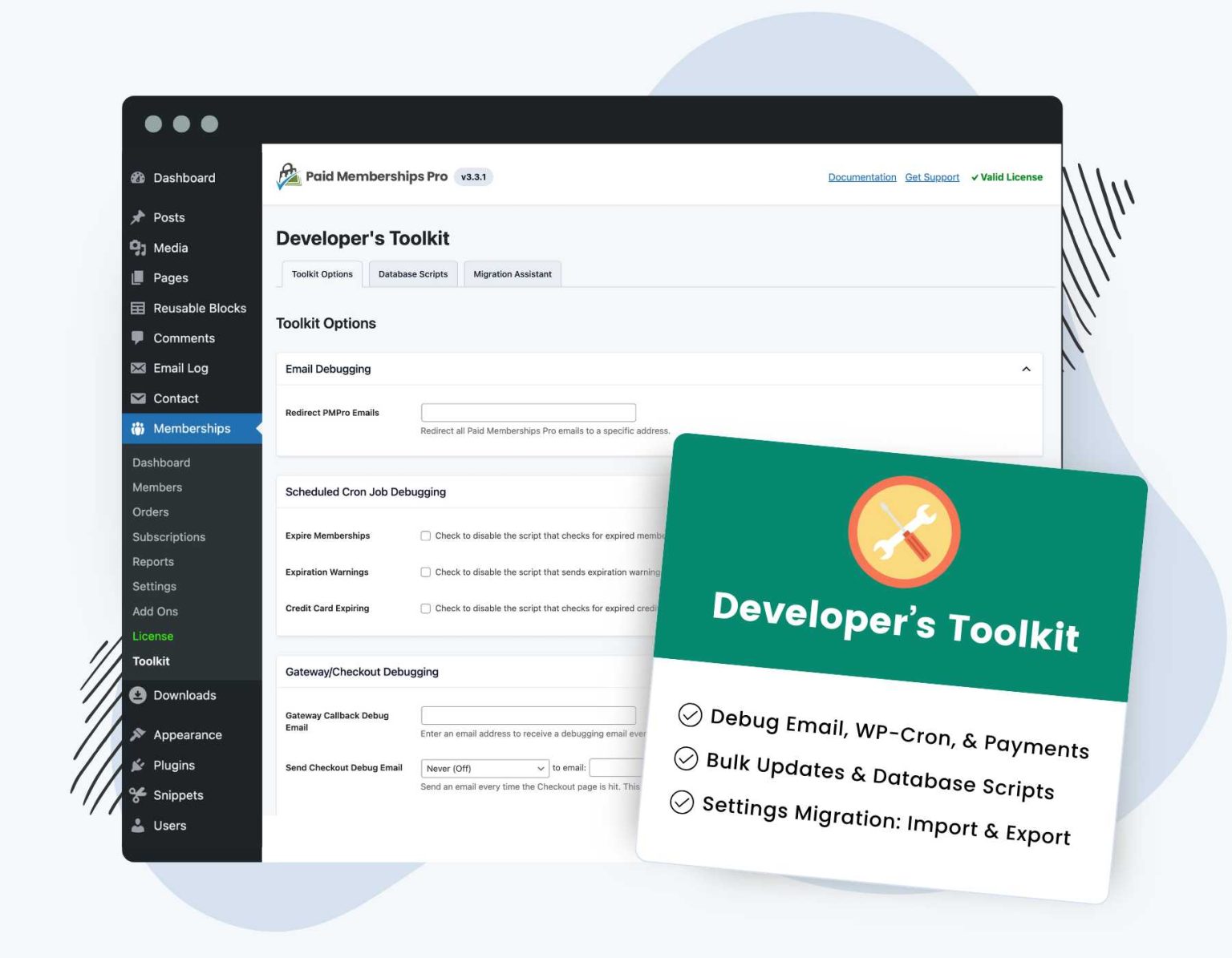The image size is (1232, 958).
Task: Select the Contact sidebar icon
Action: (138, 398)
